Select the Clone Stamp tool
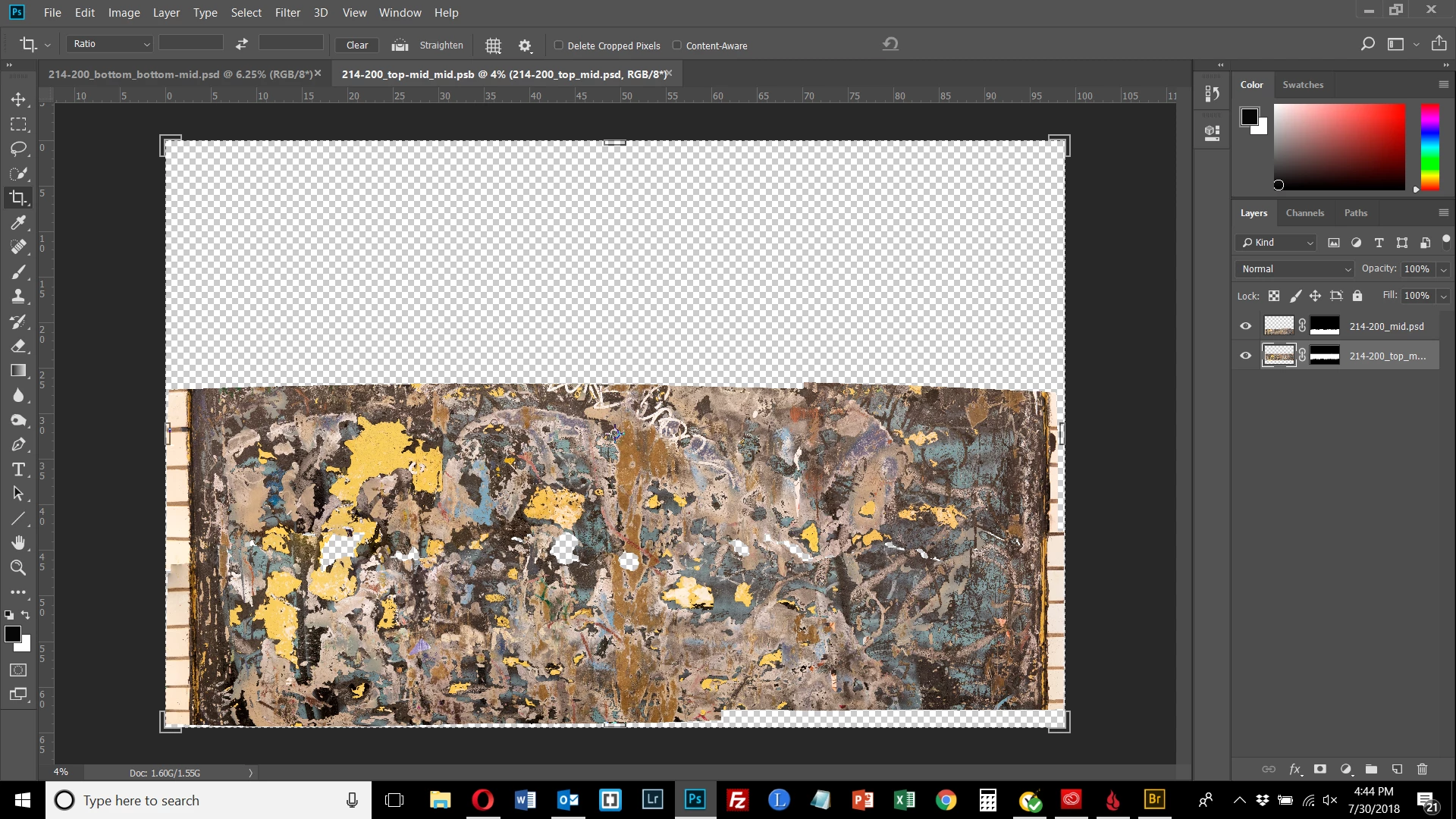The height and width of the screenshot is (819, 1456). (x=18, y=297)
